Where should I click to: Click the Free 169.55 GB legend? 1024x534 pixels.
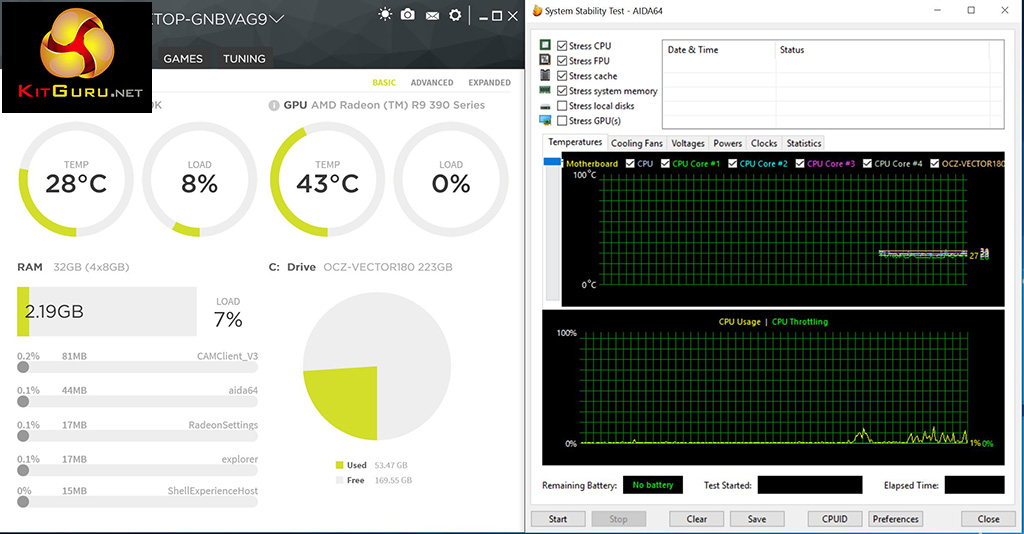click(x=374, y=480)
